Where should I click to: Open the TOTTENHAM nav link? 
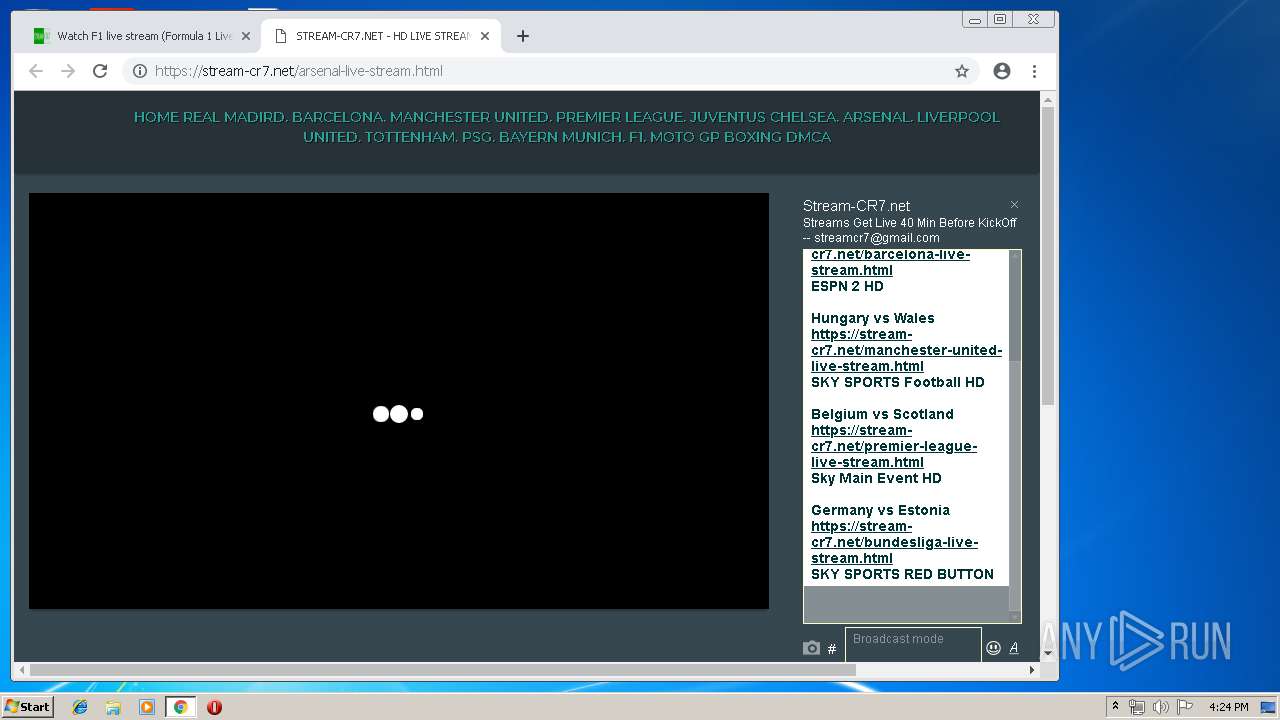pos(411,137)
